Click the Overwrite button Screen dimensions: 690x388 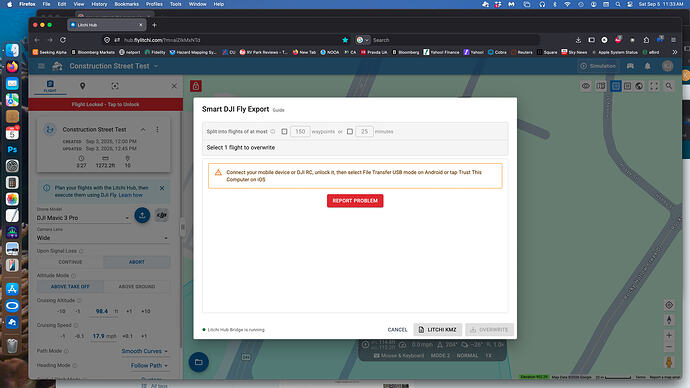click(489, 329)
